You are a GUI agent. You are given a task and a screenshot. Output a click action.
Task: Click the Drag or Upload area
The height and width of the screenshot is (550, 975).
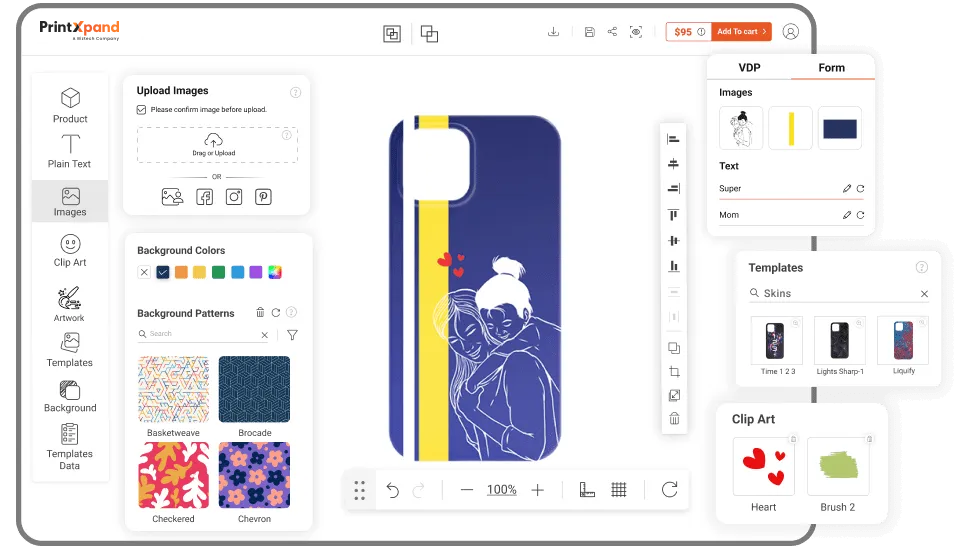(217, 145)
